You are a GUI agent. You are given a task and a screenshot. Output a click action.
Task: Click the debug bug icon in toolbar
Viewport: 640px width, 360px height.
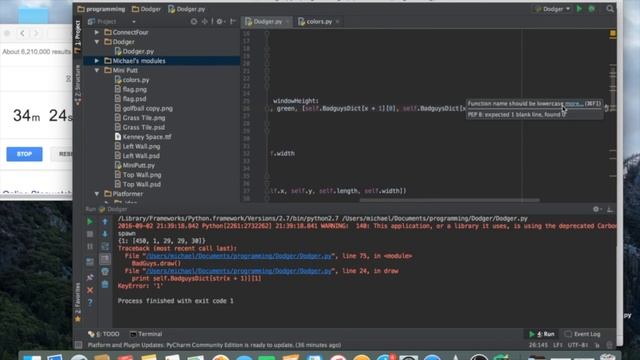591,9
